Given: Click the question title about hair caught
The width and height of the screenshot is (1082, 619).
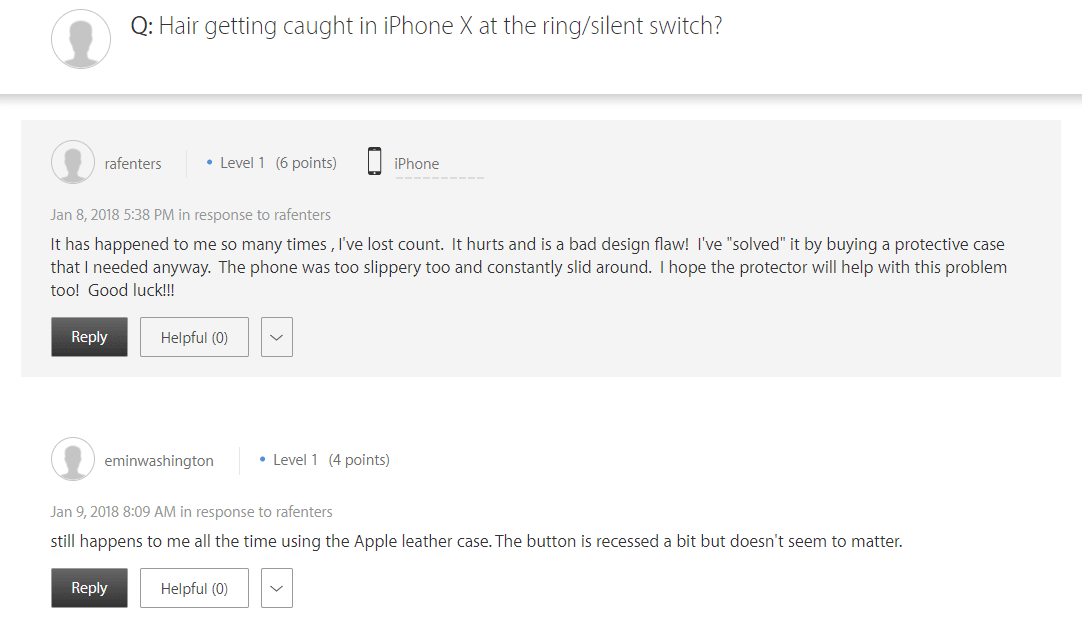Looking at the screenshot, I should pos(440,26).
